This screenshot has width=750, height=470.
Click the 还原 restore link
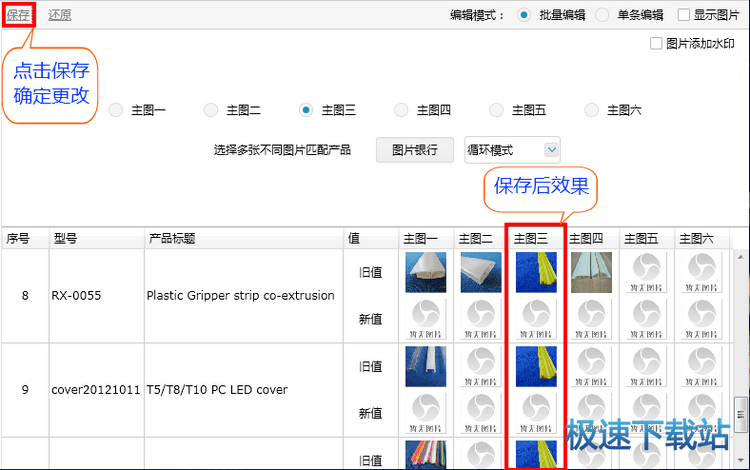pos(60,15)
